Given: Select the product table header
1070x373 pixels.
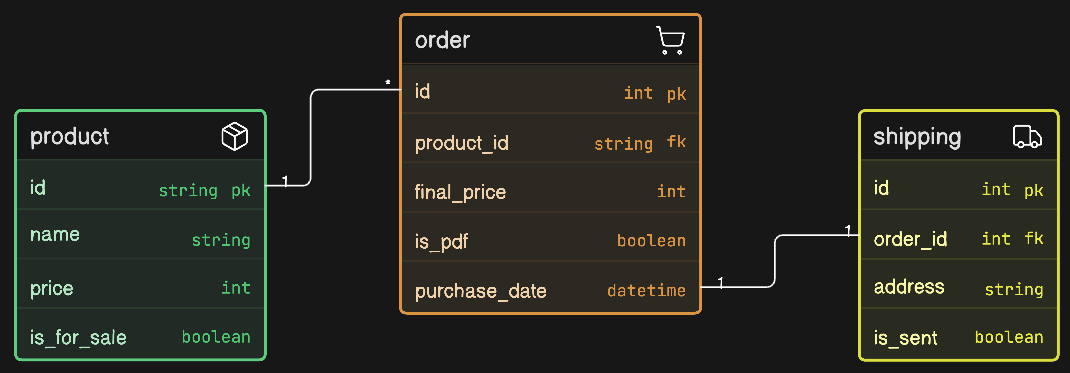Looking at the screenshot, I should click(140, 136).
